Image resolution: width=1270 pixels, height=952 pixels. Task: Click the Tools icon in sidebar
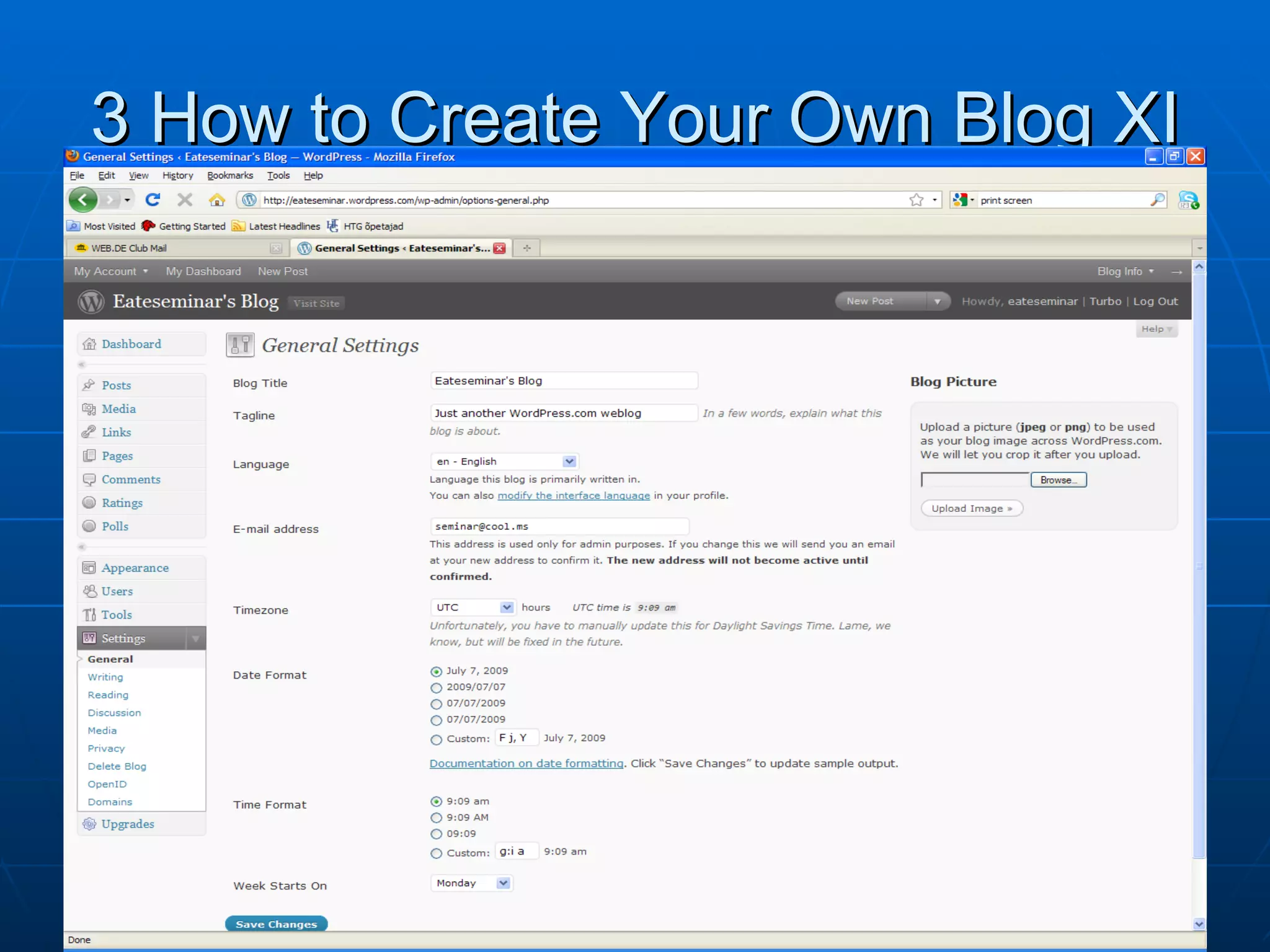(x=89, y=615)
